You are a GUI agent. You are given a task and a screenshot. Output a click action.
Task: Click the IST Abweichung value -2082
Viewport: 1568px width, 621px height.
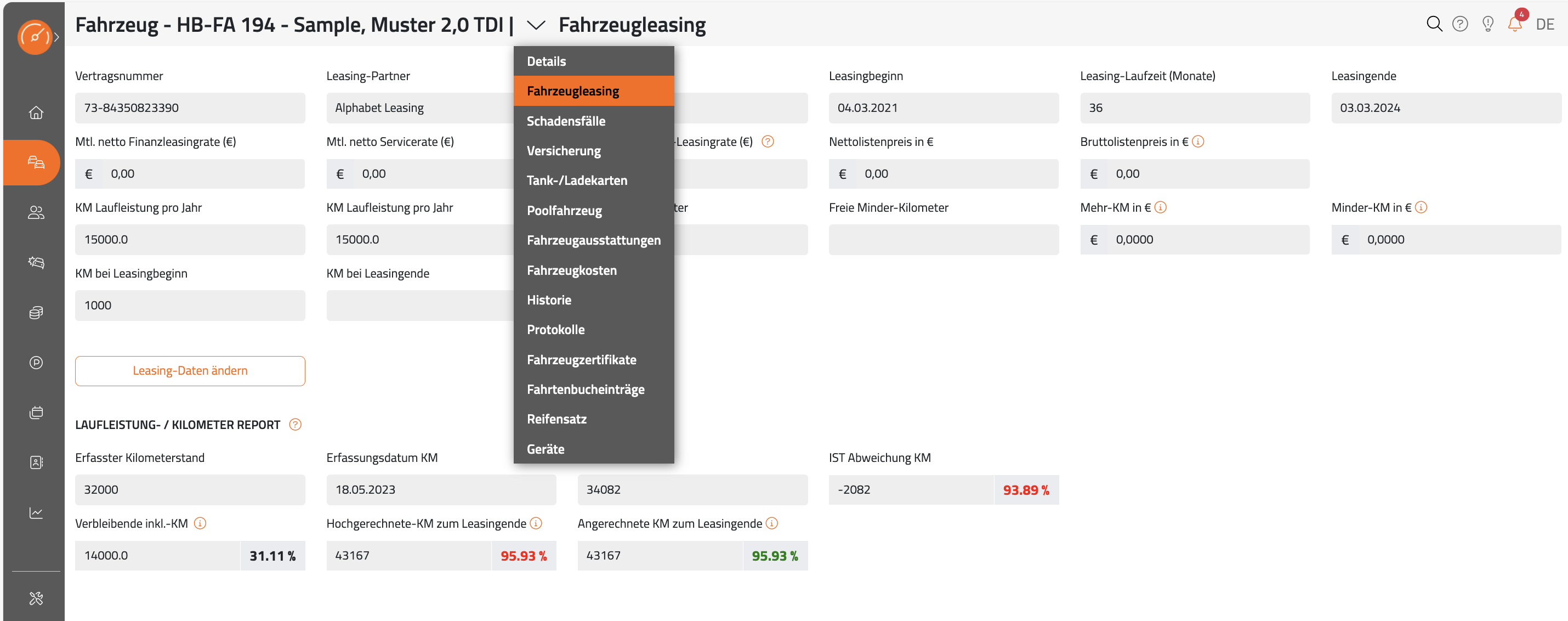coord(911,489)
